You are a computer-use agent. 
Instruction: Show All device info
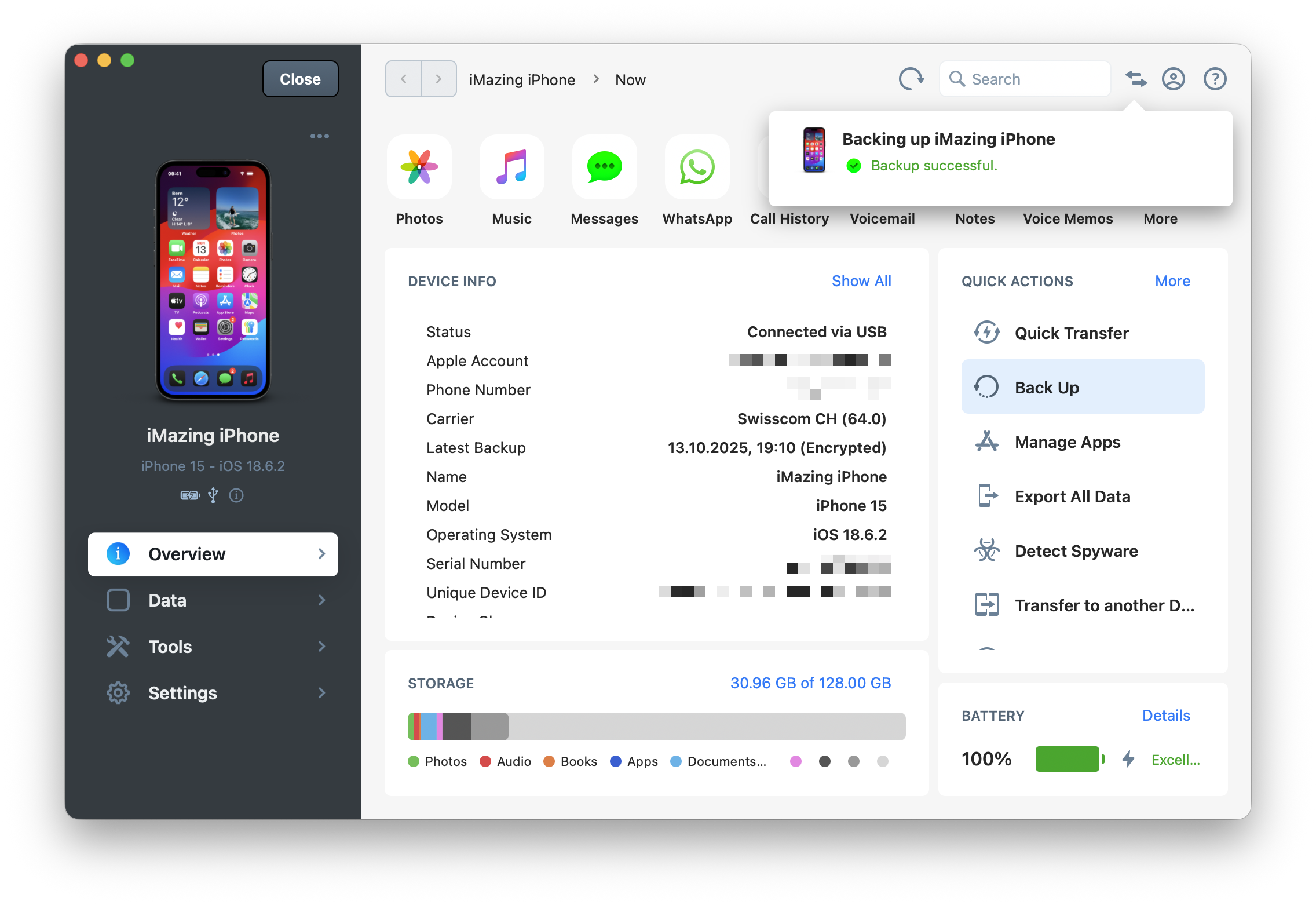[x=861, y=281]
